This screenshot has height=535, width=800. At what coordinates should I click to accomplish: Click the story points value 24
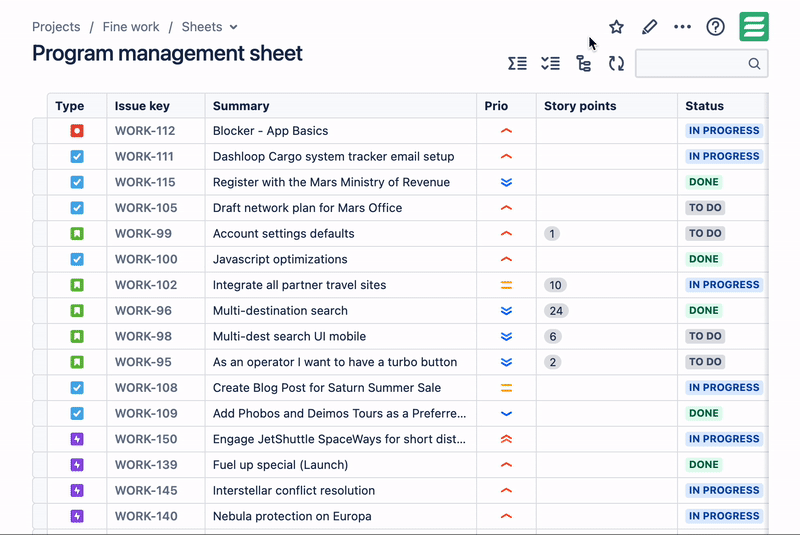556,311
